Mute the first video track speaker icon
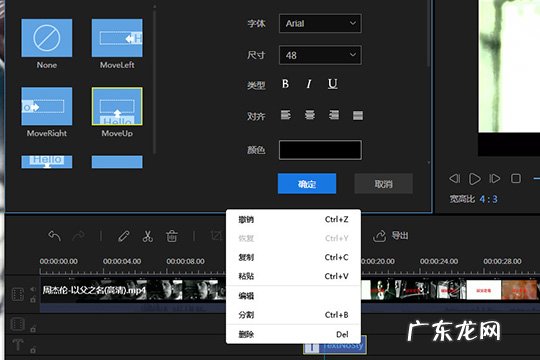The image size is (540, 360). (33, 289)
